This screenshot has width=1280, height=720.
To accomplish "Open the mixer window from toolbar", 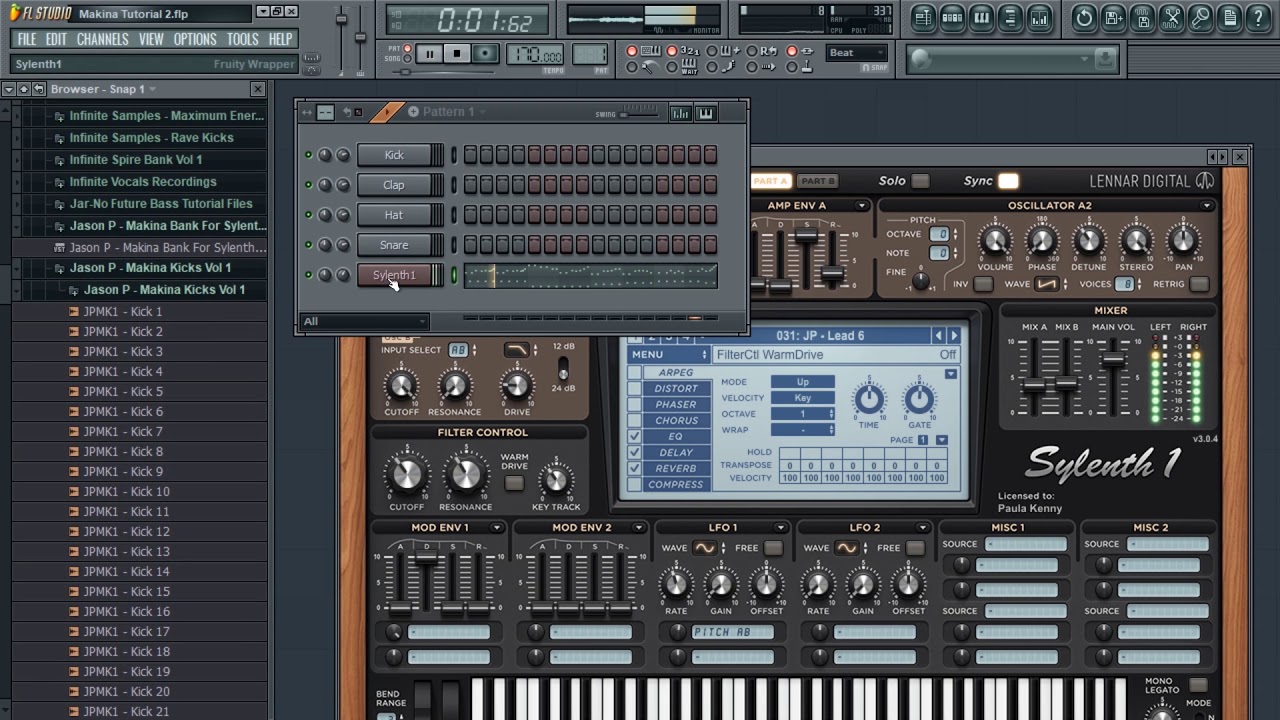I will [x=1039, y=18].
